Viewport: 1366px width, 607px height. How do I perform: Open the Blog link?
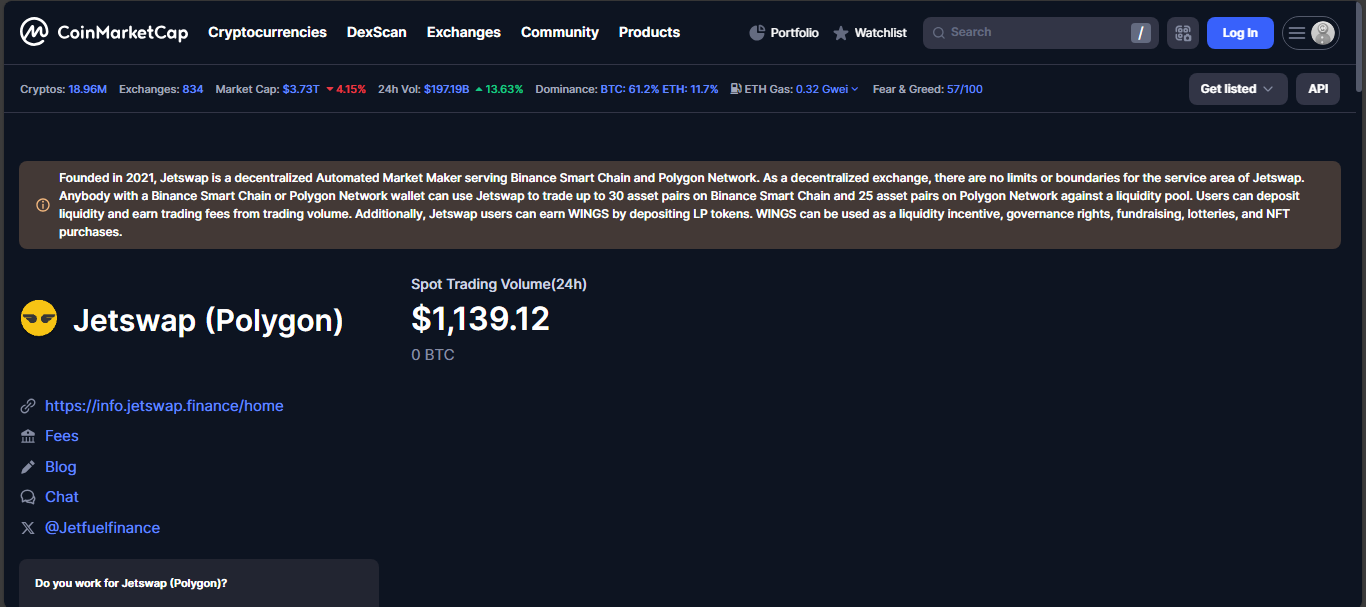click(61, 467)
